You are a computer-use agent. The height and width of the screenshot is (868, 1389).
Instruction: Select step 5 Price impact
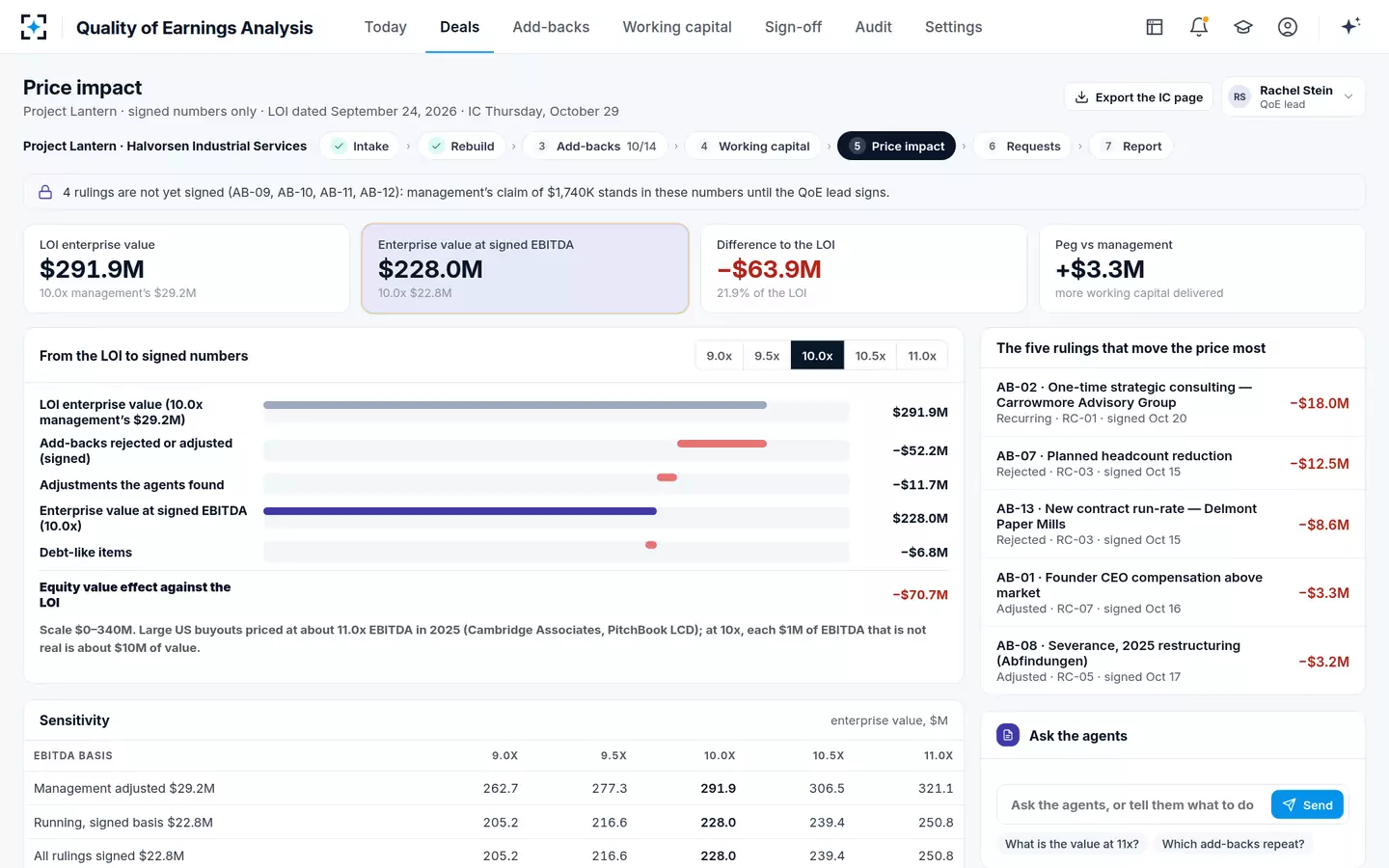897,147
